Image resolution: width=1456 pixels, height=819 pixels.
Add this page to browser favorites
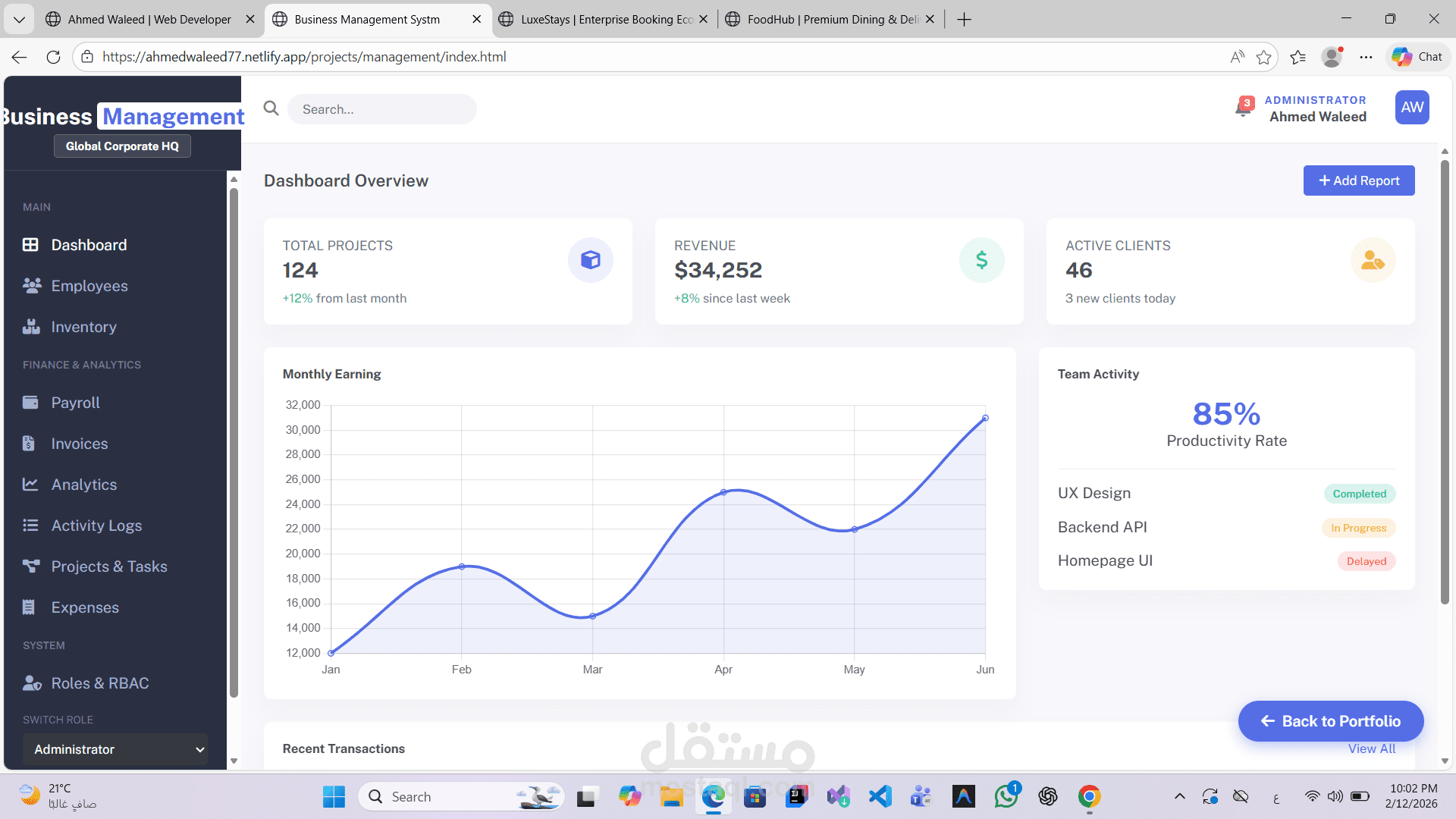pos(1263,57)
